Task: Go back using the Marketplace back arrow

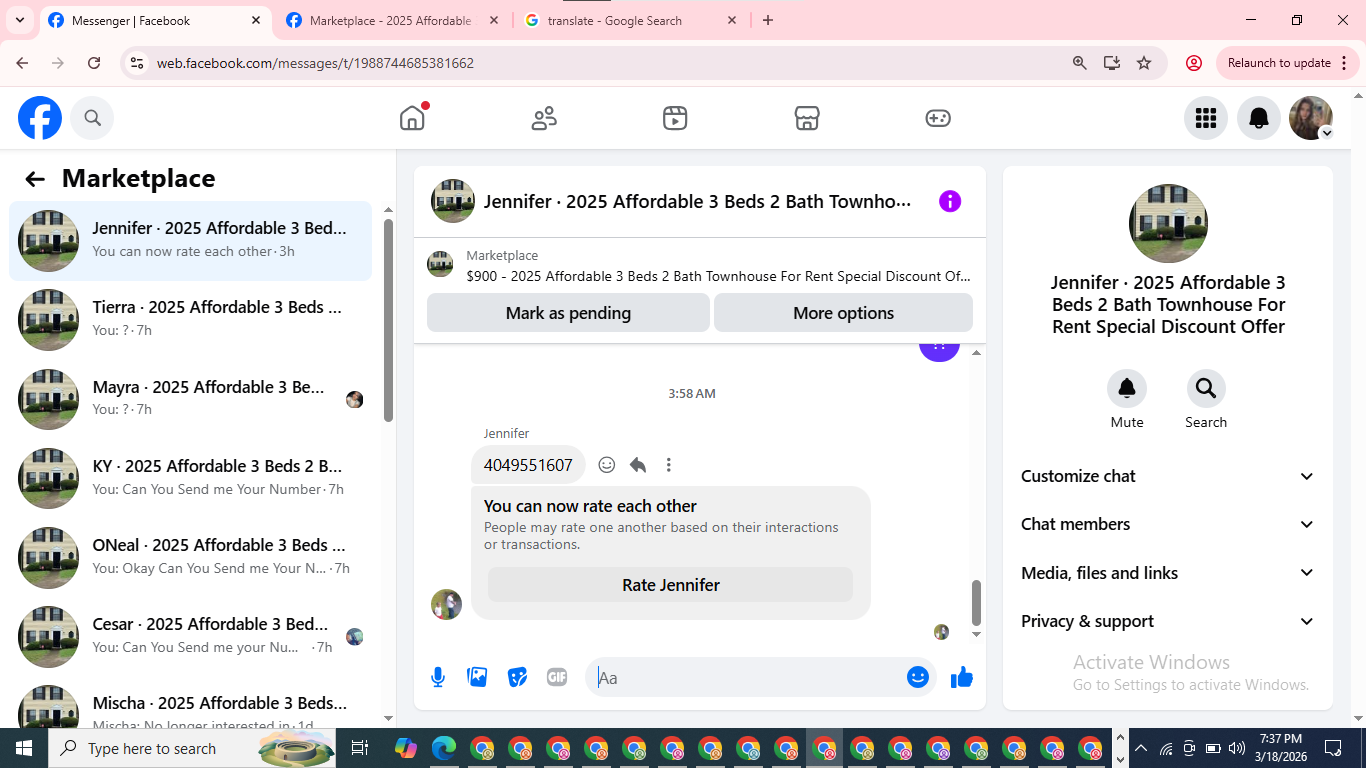Action: tap(35, 179)
